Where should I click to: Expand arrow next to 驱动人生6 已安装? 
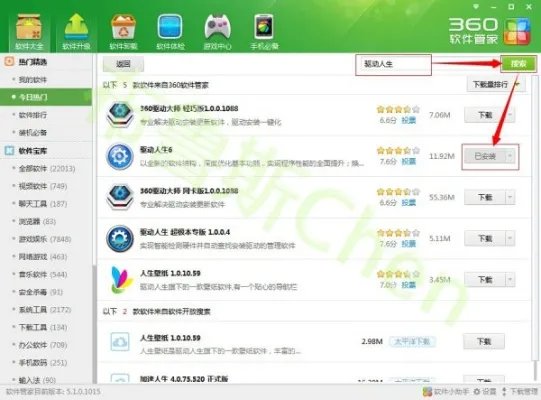(510, 156)
